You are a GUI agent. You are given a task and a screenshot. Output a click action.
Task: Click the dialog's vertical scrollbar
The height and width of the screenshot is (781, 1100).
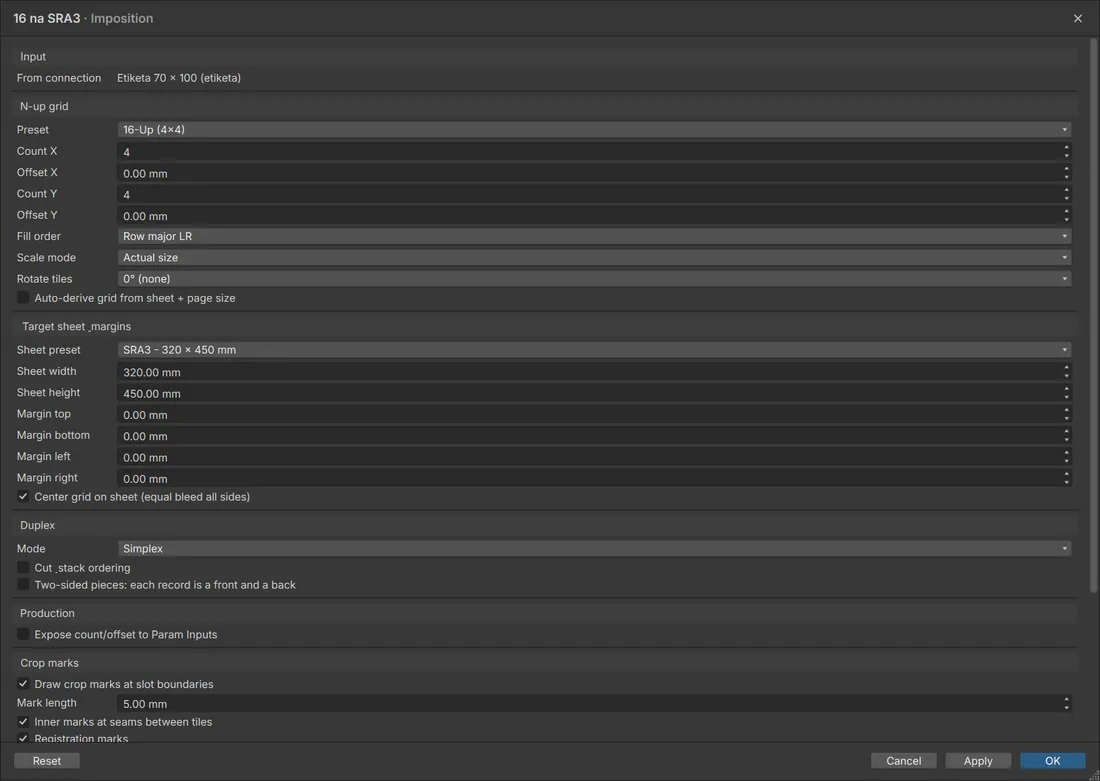click(1094, 316)
